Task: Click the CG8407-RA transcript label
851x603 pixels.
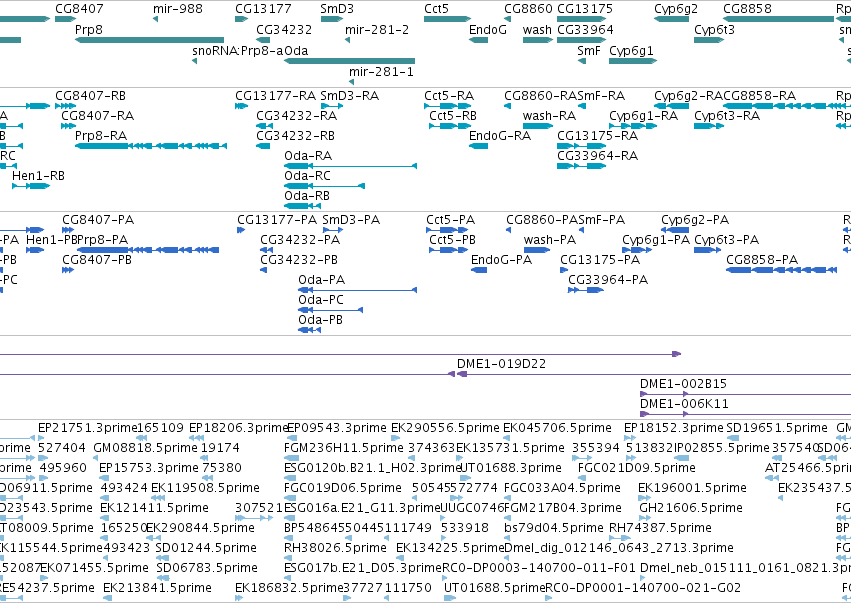Action: click(x=98, y=115)
